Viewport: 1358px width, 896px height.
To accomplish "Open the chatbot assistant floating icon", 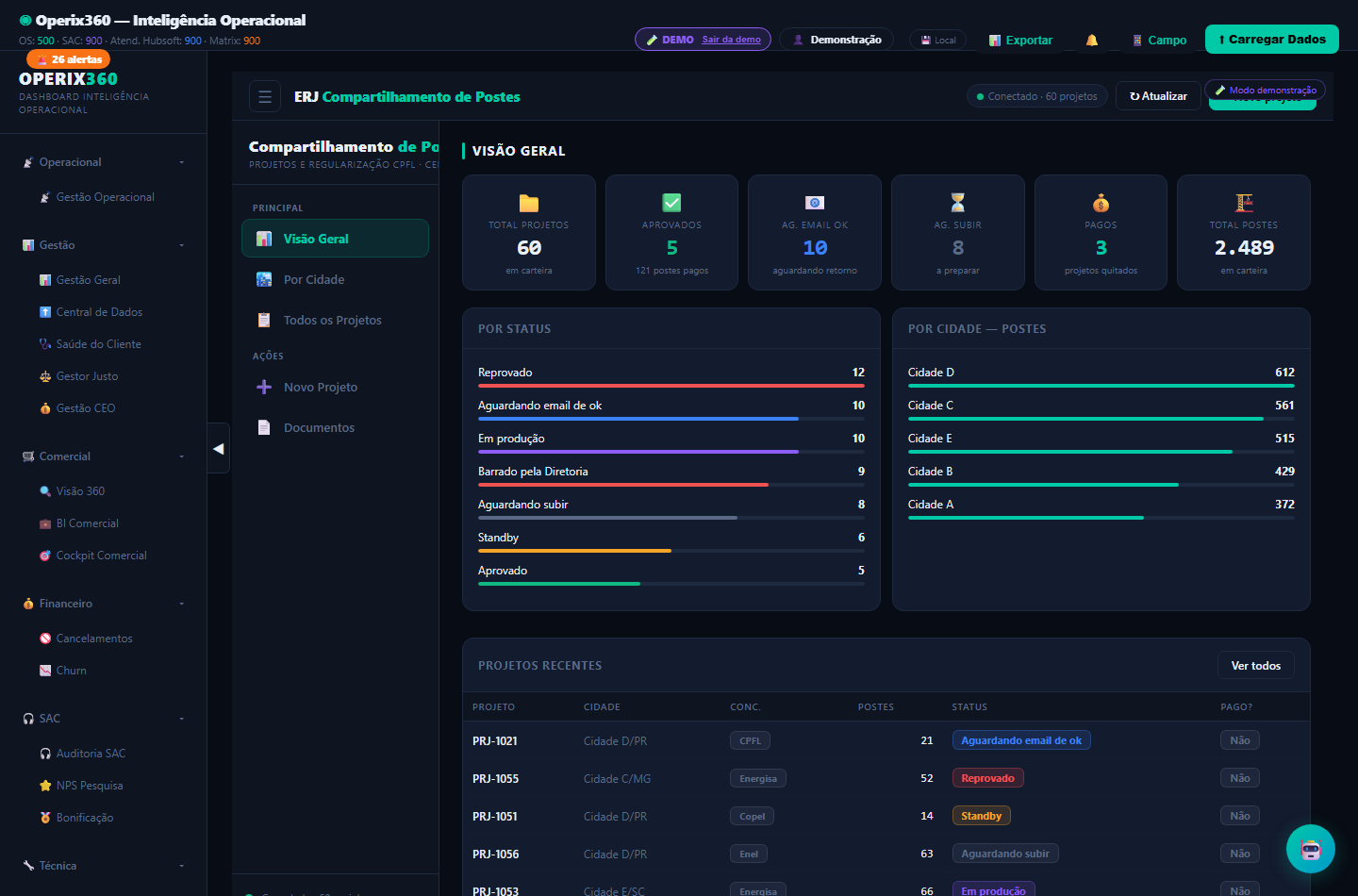I will (1311, 849).
